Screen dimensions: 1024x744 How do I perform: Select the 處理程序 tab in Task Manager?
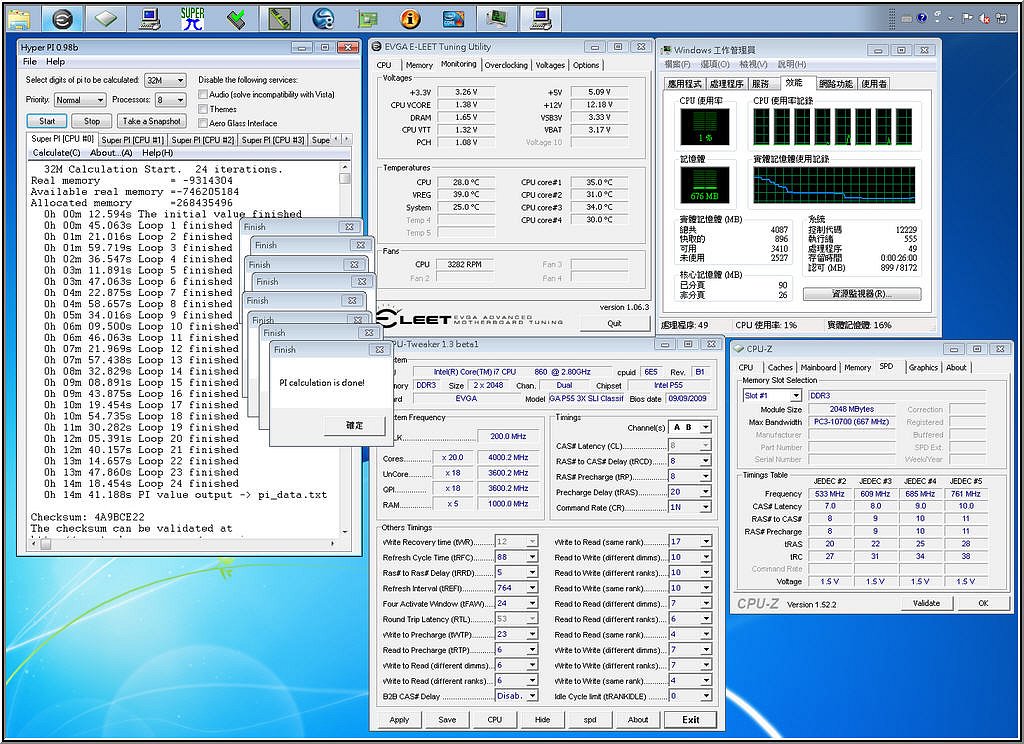[x=726, y=84]
